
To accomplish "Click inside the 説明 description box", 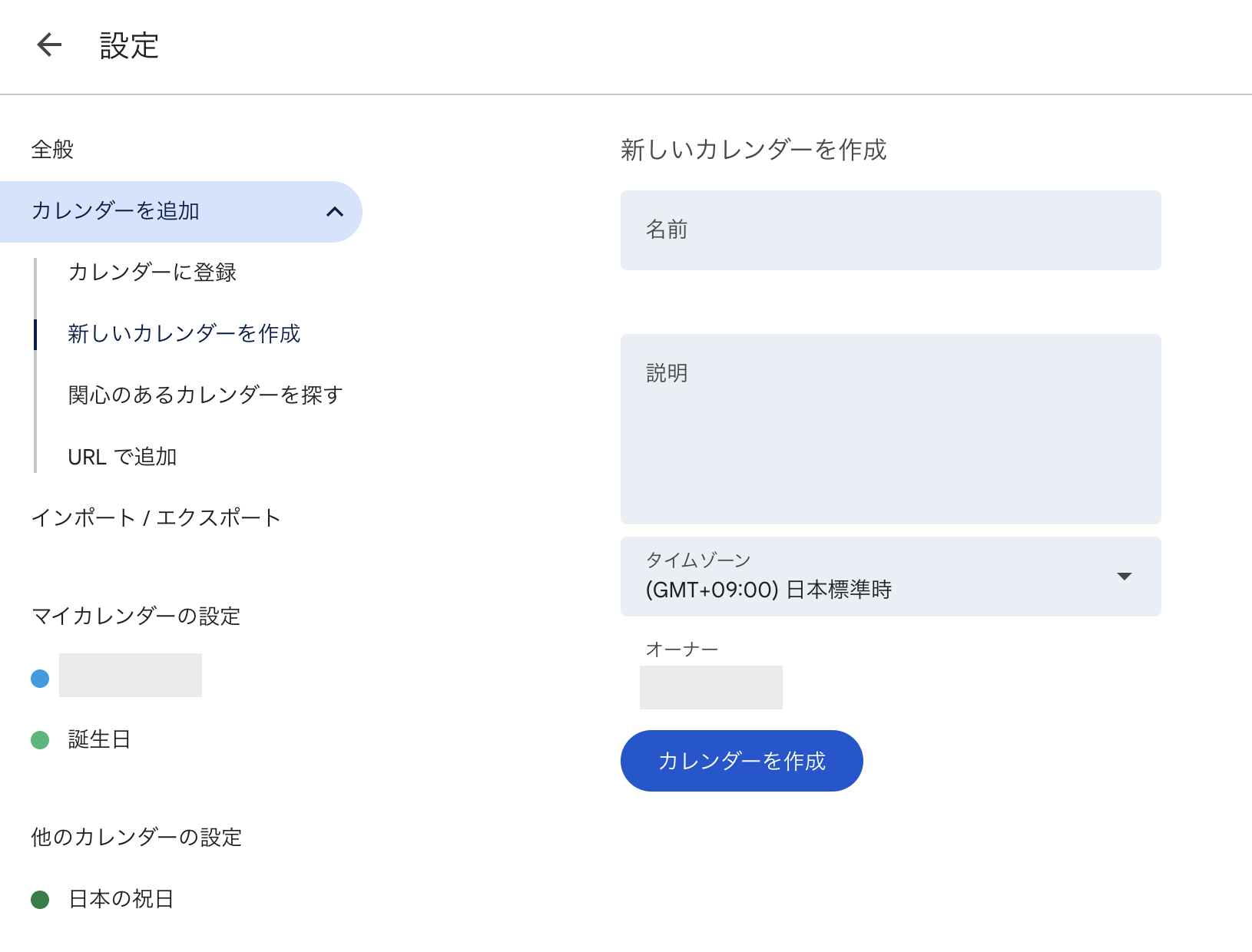I will tap(890, 428).
